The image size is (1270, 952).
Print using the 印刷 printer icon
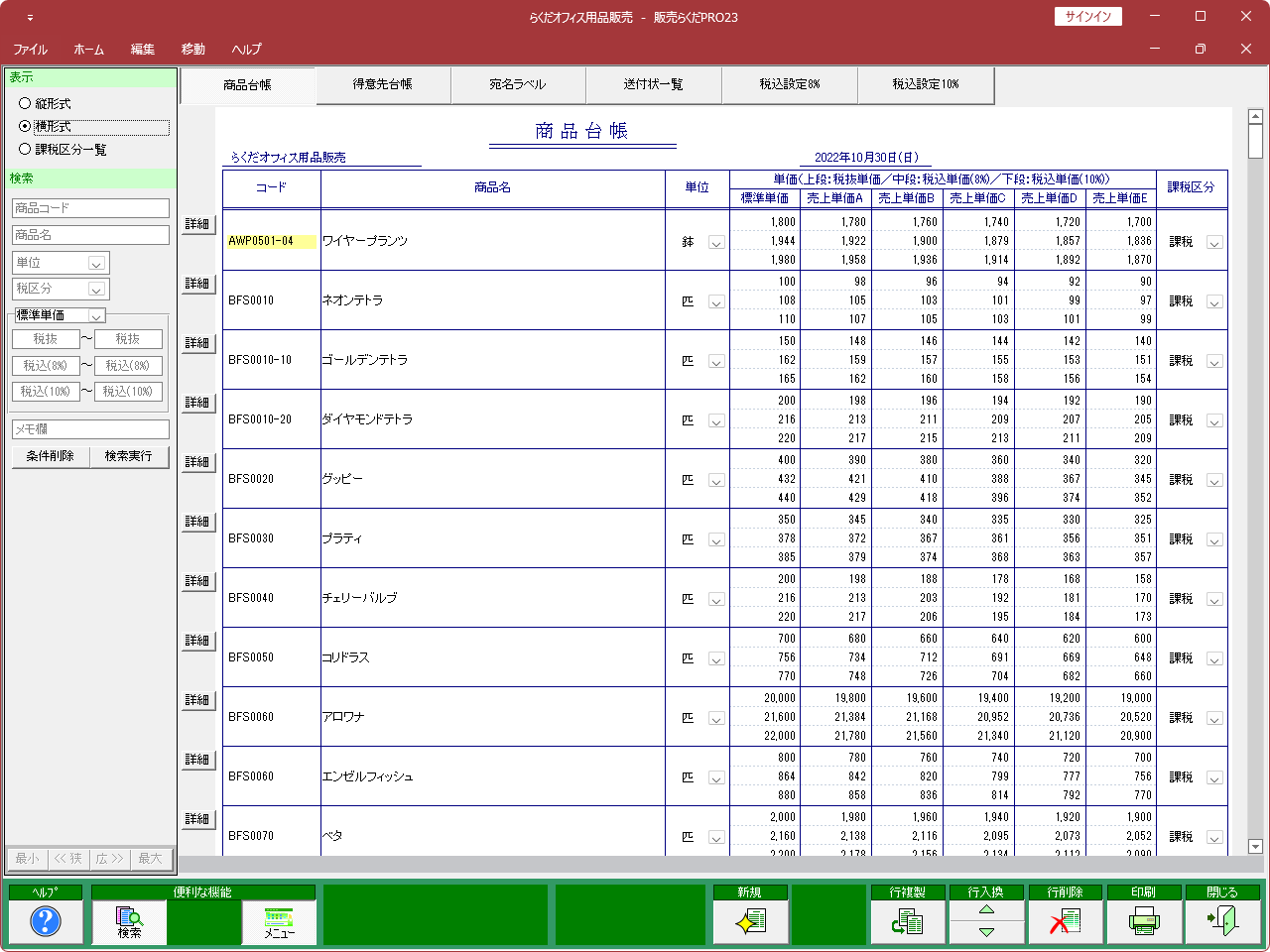click(x=1143, y=922)
